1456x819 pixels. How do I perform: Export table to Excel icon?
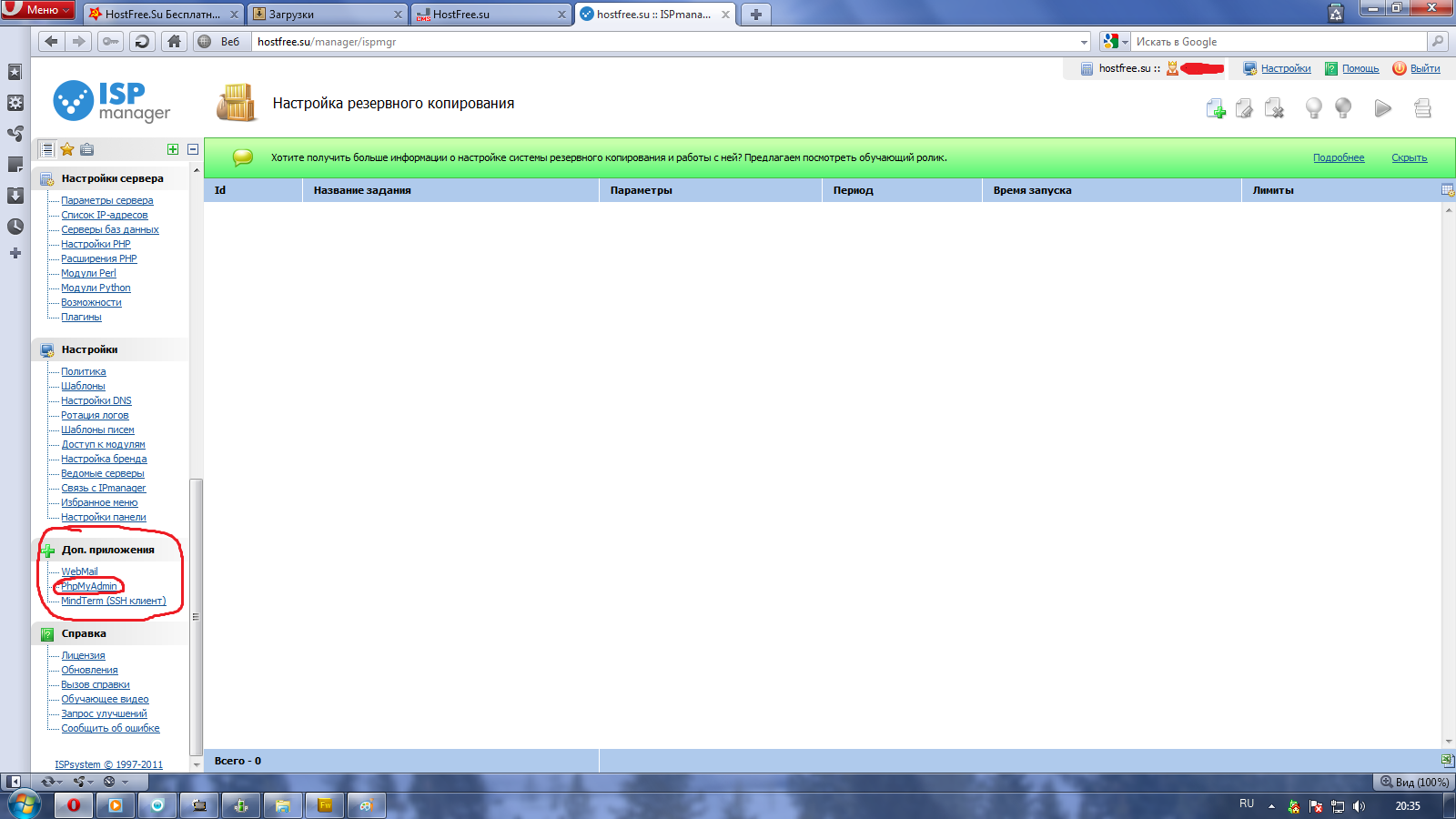coord(1448,761)
